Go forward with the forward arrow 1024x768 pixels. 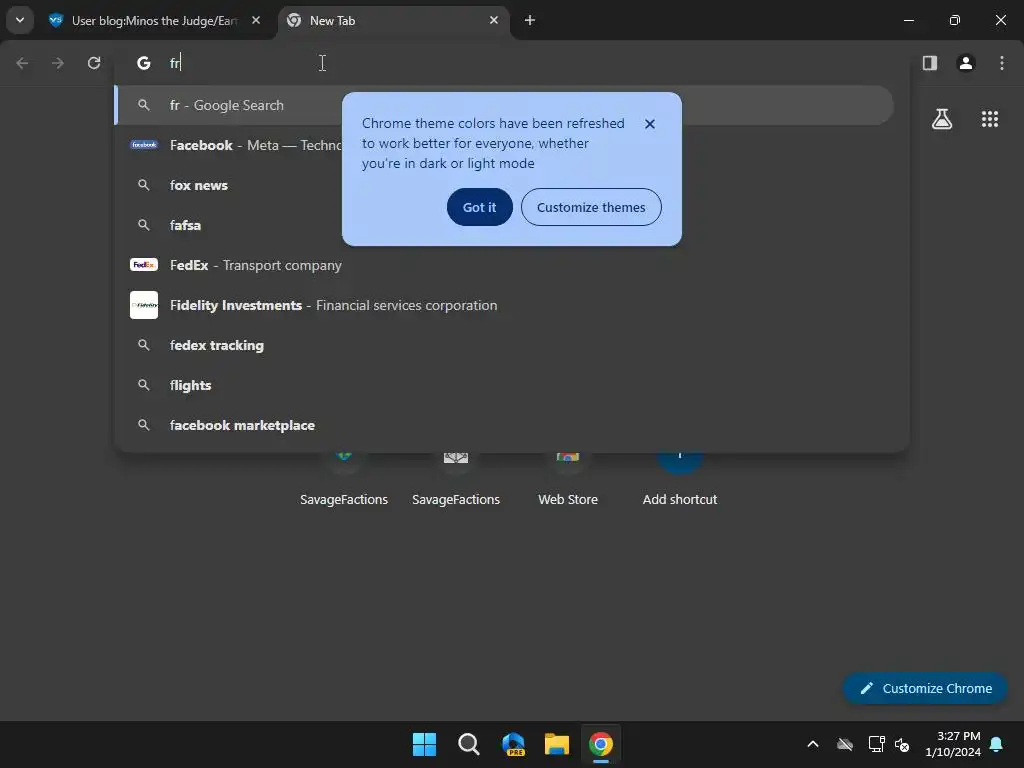[58, 63]
